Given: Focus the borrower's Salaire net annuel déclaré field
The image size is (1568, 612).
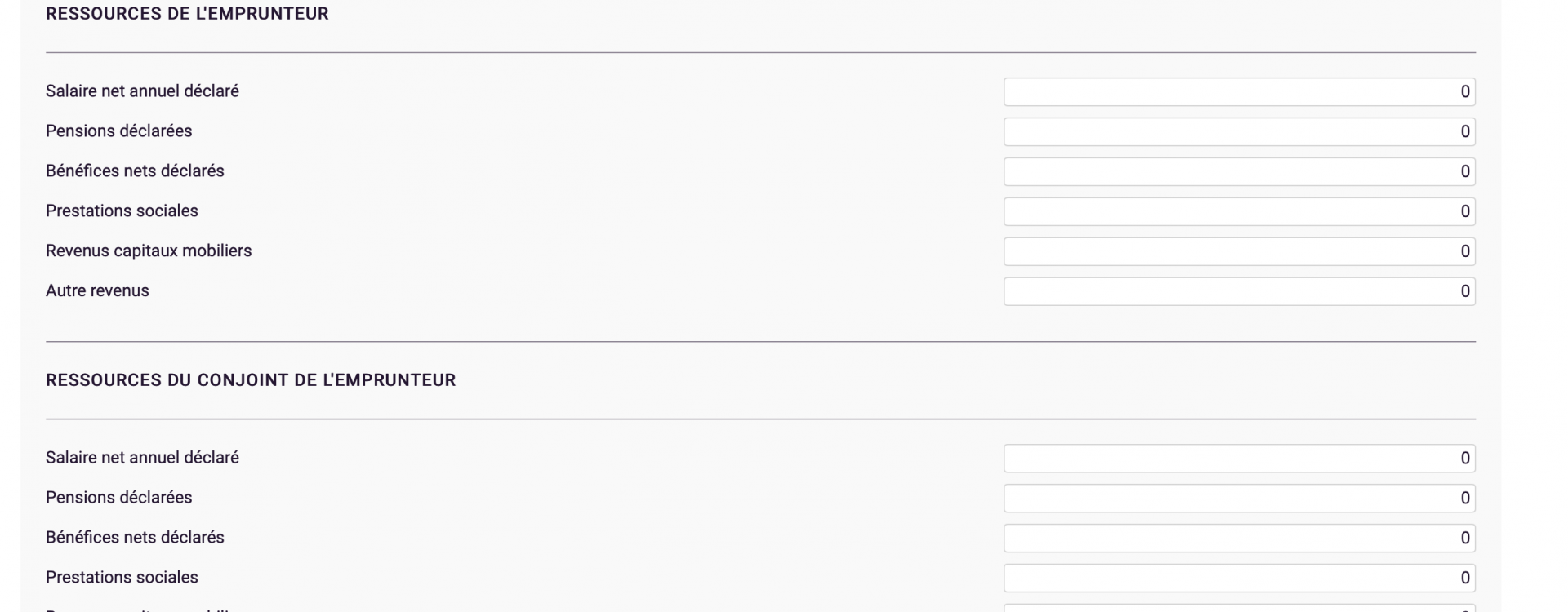Looking at the screenshot, I should point(1239,92).
